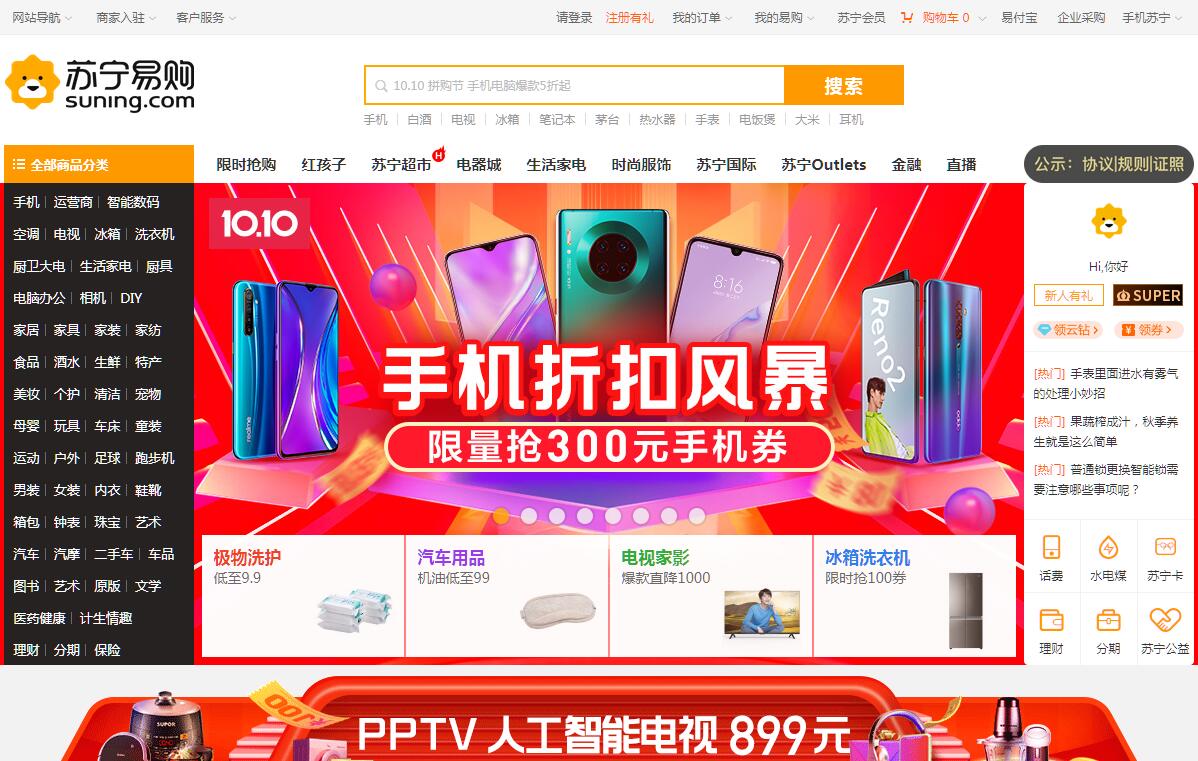The height and width of the screenshot is (761, 1198).
Task: Click the 领券 coupon button
Action: tap(1148, 330)
